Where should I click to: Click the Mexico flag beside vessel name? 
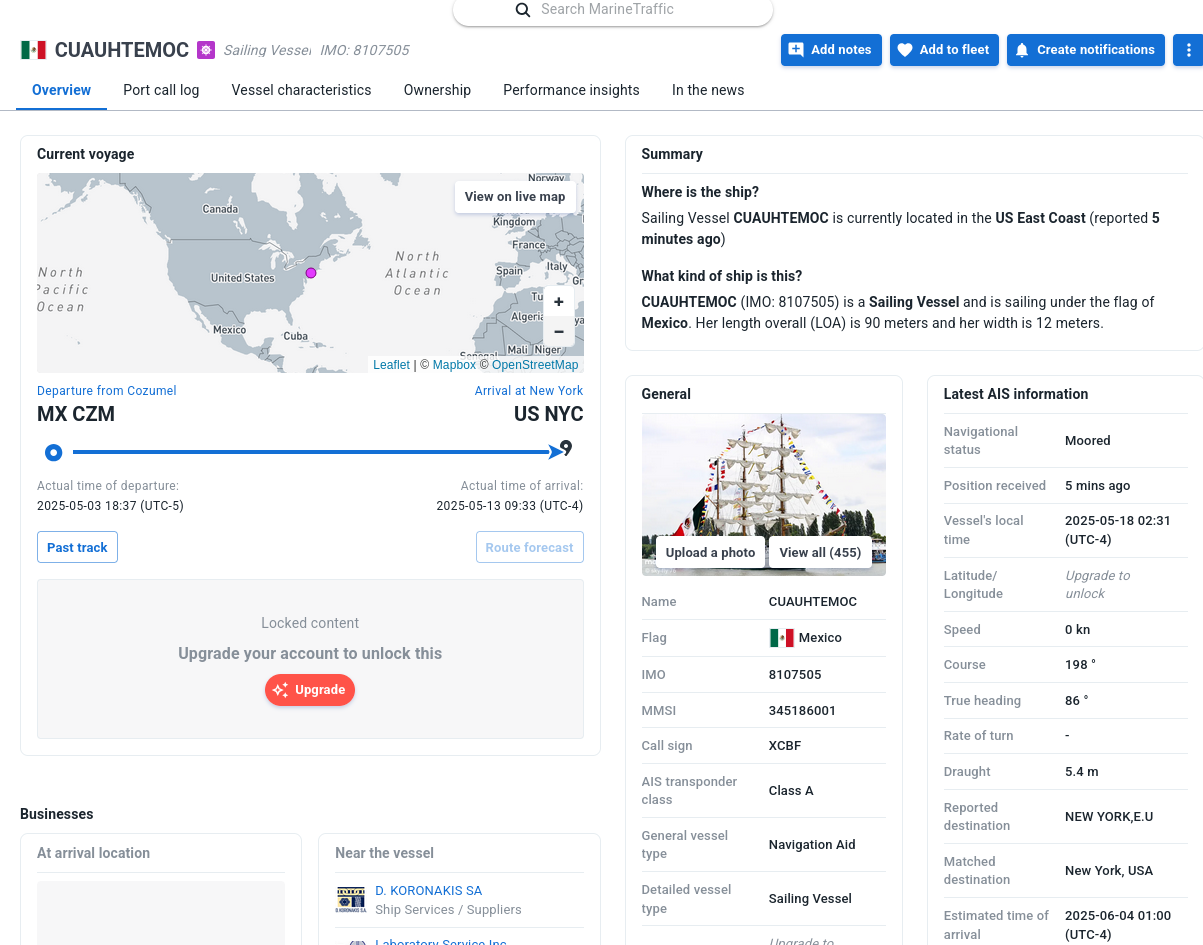pyautogui.click(x=33, y=50)
